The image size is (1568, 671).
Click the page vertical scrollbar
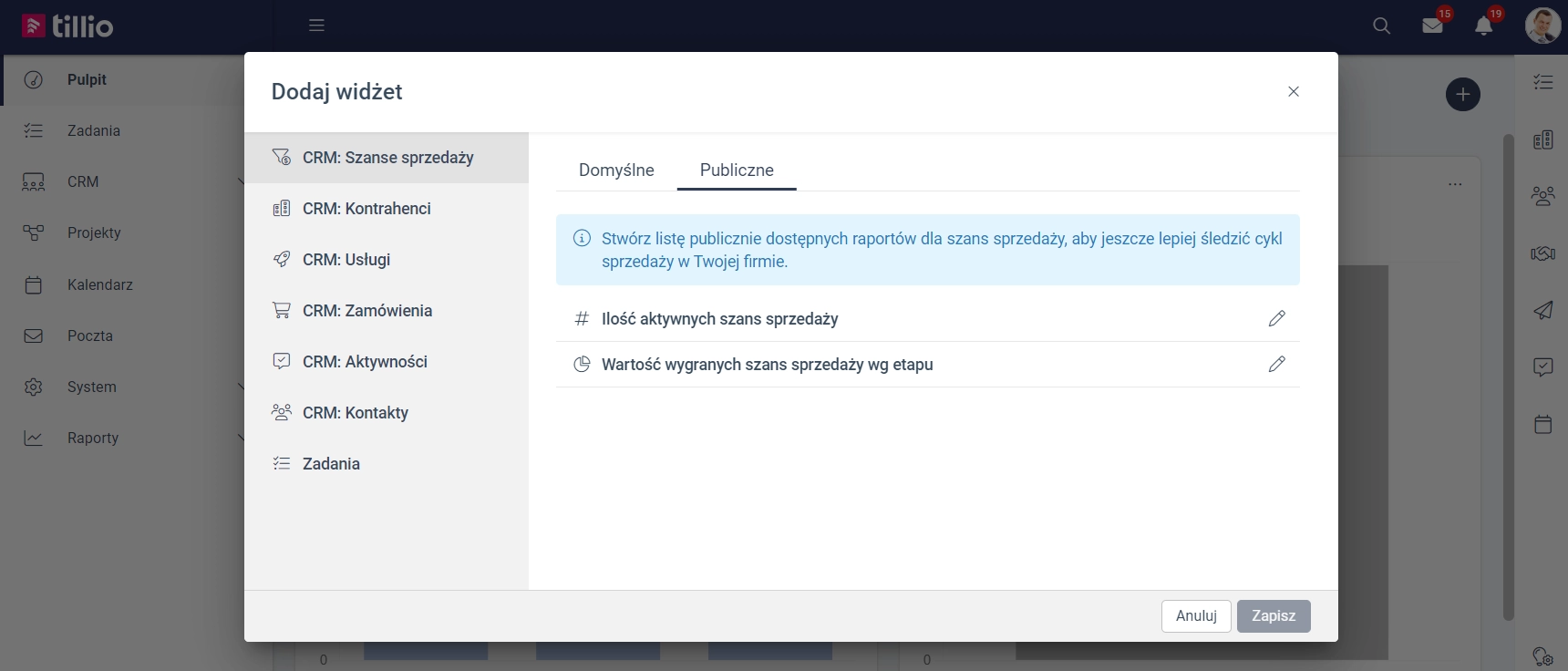tap(1509, 377)
